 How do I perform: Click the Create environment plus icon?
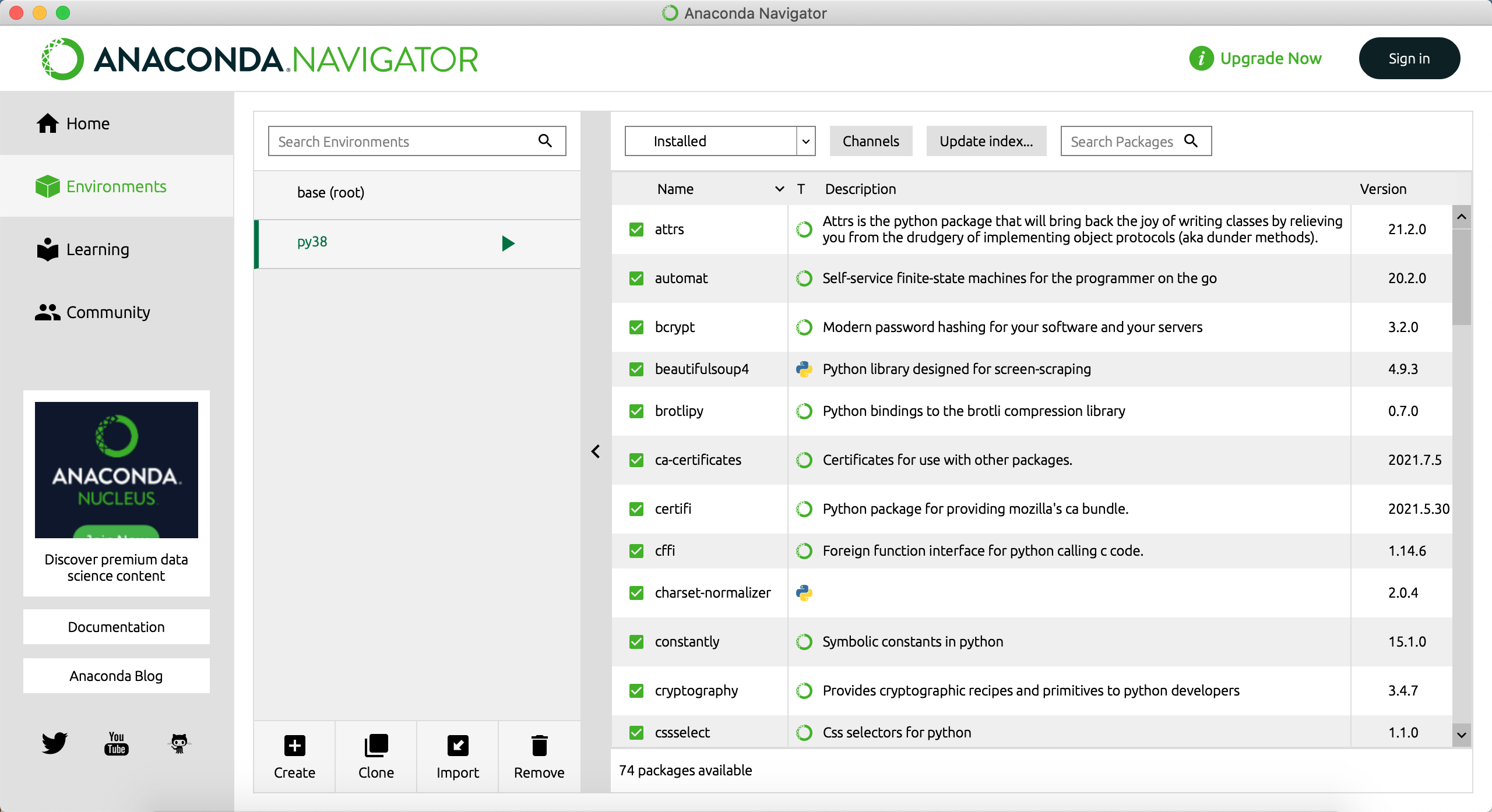295,746
